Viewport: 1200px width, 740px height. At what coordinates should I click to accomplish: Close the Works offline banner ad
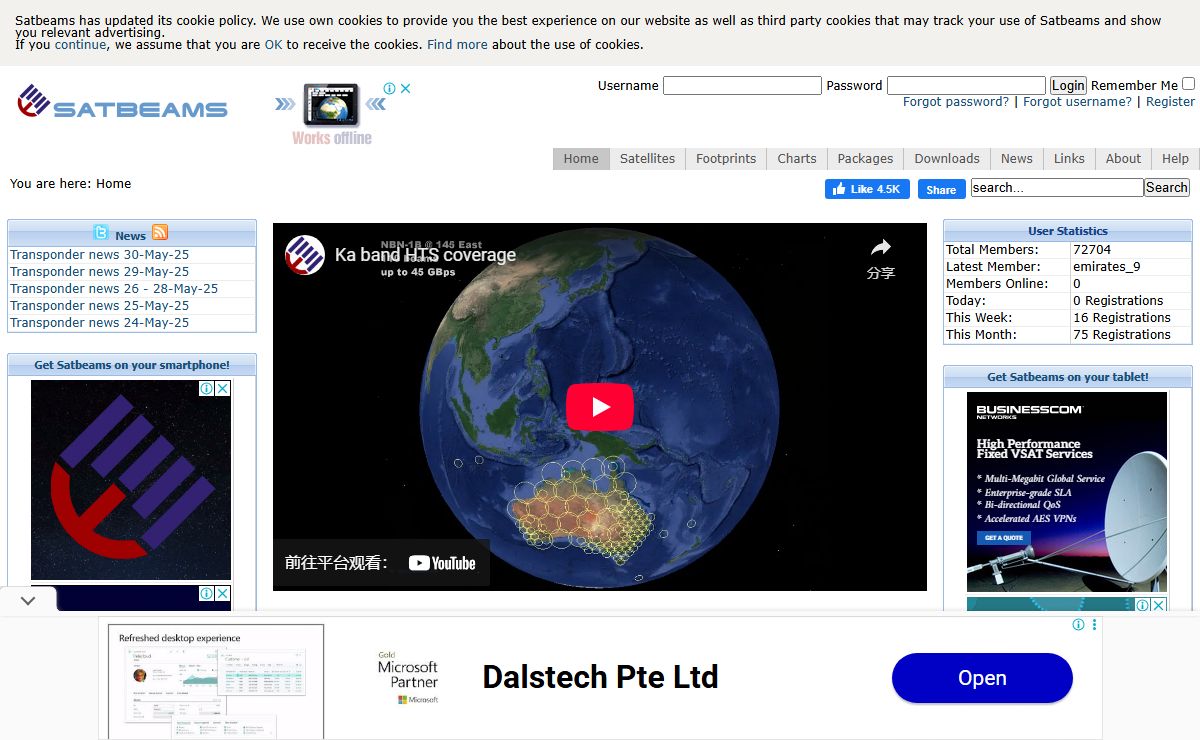pos(405,89)
